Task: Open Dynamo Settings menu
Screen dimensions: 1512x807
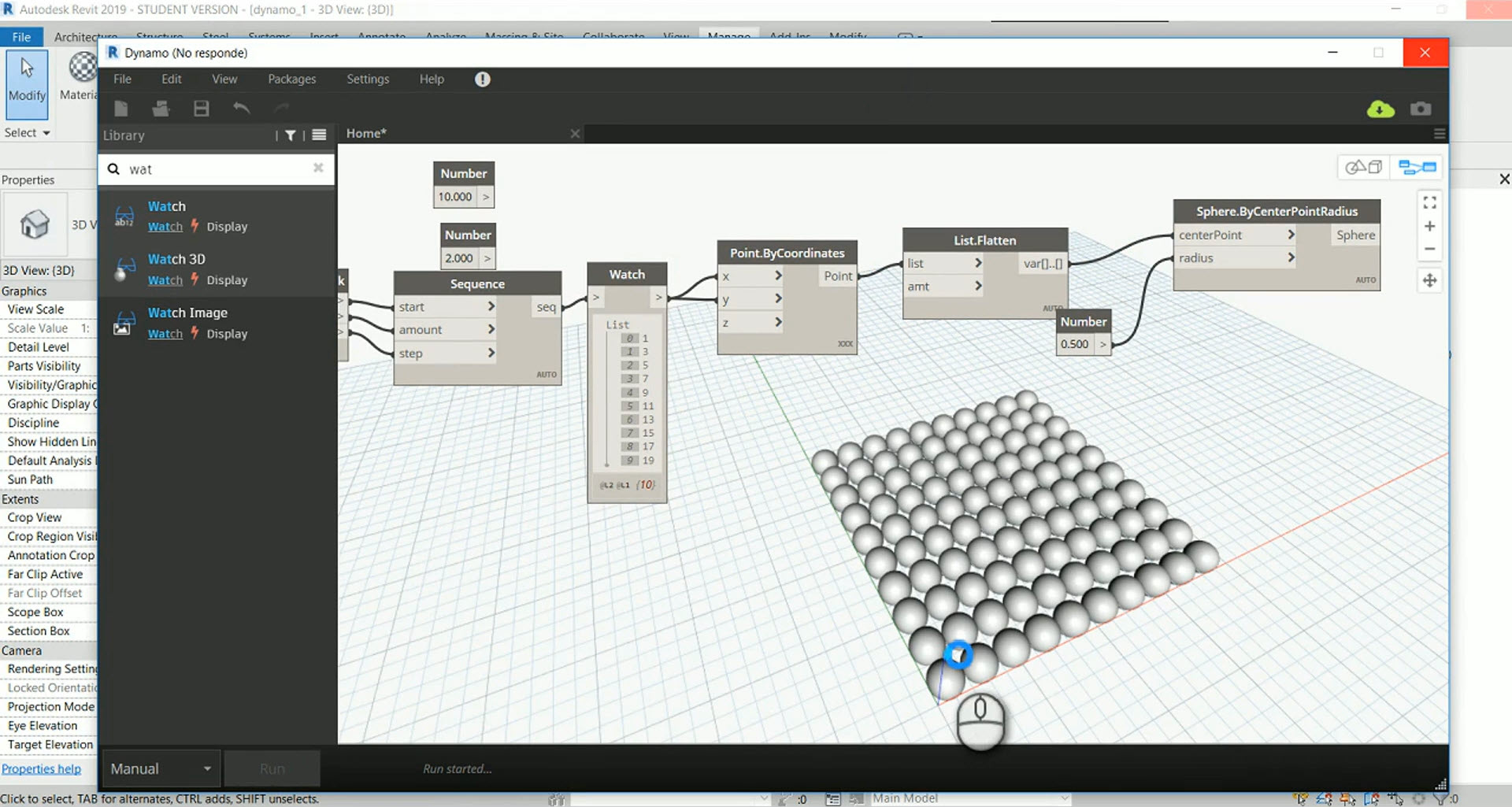Action: 368,79
